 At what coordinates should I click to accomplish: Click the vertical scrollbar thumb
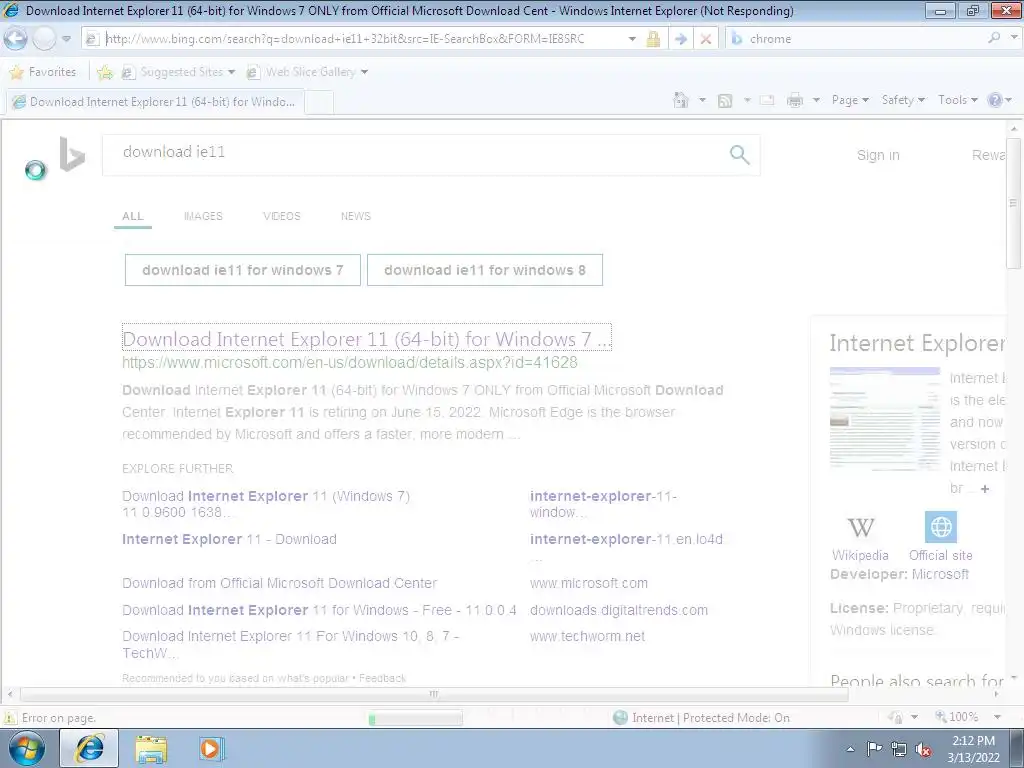(1013, 203)
